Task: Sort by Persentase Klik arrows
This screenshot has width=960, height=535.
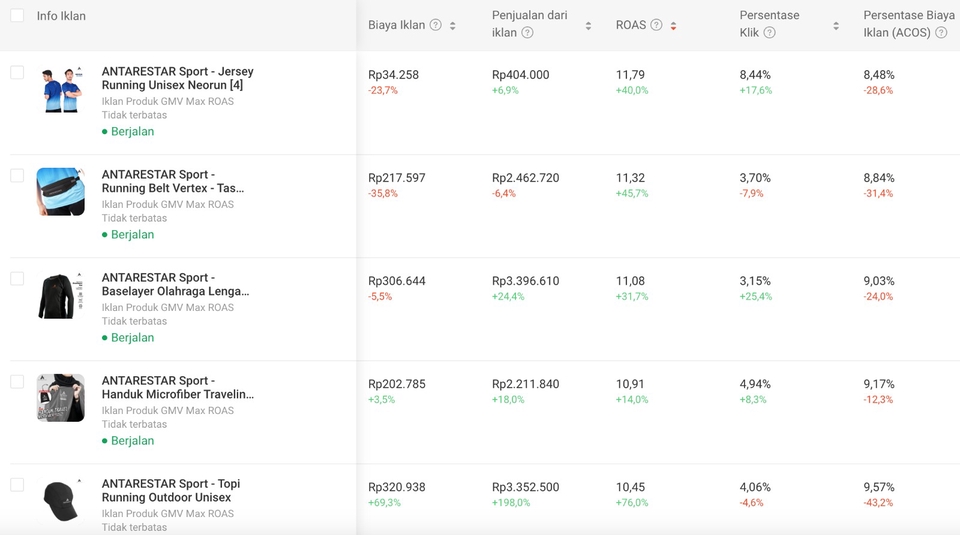Action: [836, 26]
